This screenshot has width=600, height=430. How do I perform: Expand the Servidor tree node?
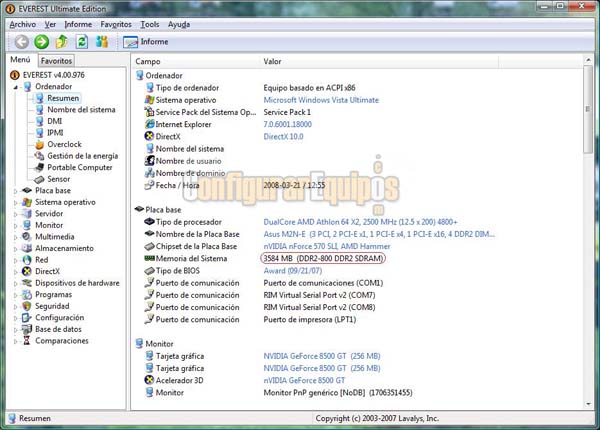(x=16, y=214)
